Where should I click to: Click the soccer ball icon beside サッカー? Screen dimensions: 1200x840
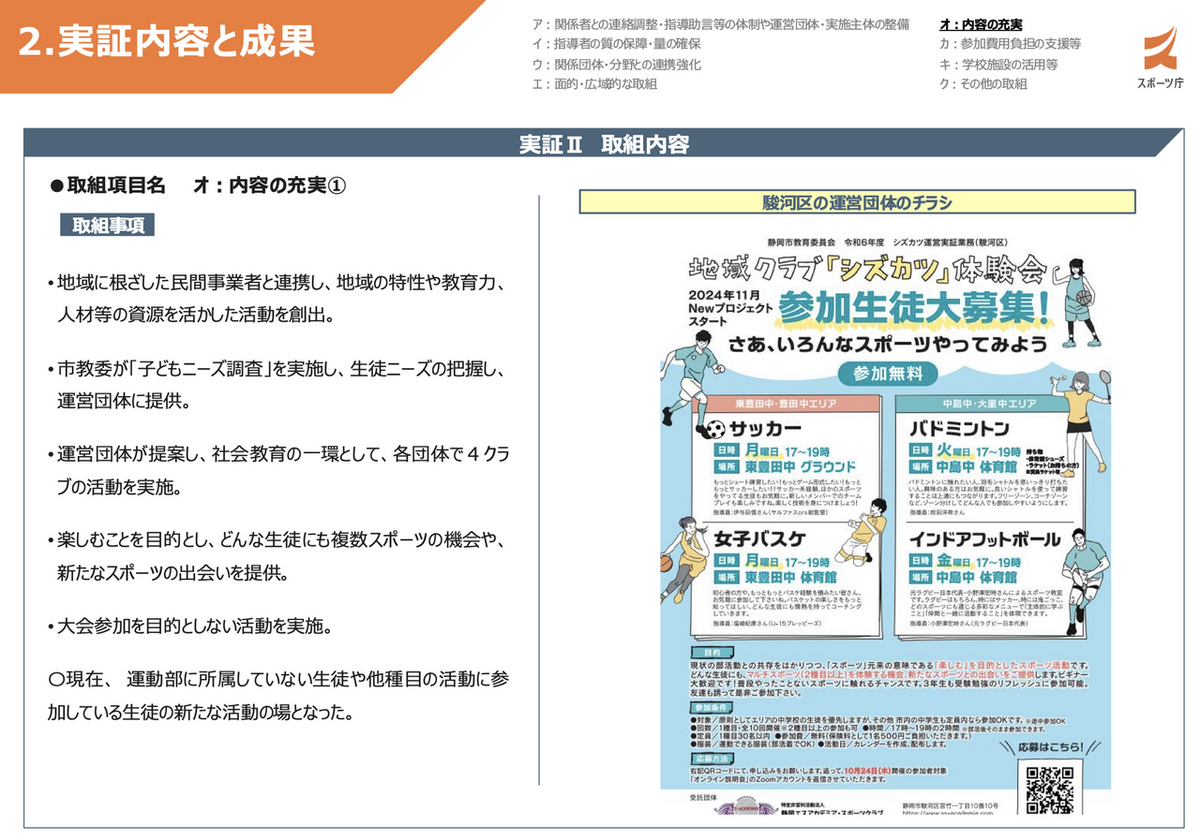[x=715, y=429]
